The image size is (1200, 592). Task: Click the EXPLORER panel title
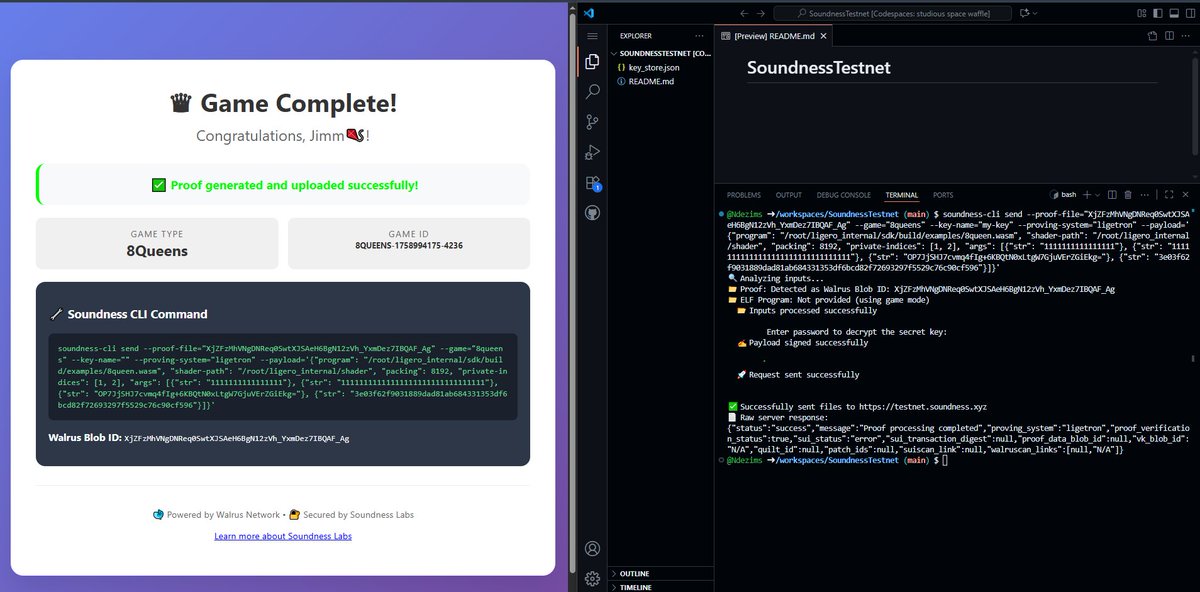pos(636,36)
